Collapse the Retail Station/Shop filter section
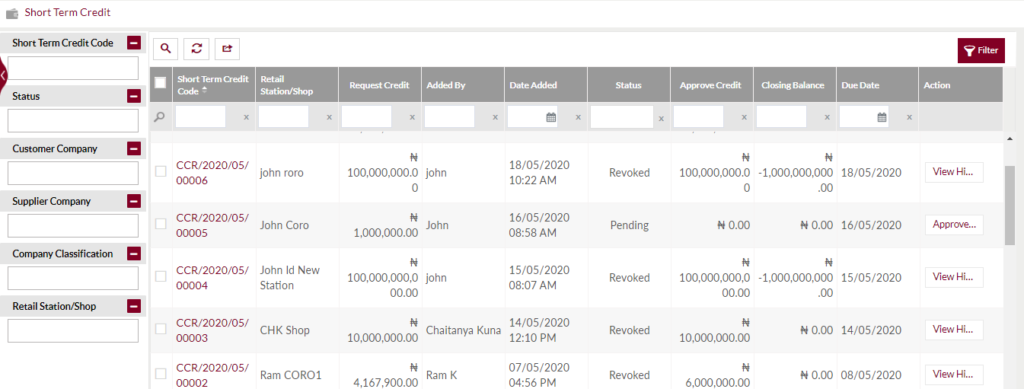This screenshot has height=389, width=1024. pyautogui.click(x=134, y=306)
